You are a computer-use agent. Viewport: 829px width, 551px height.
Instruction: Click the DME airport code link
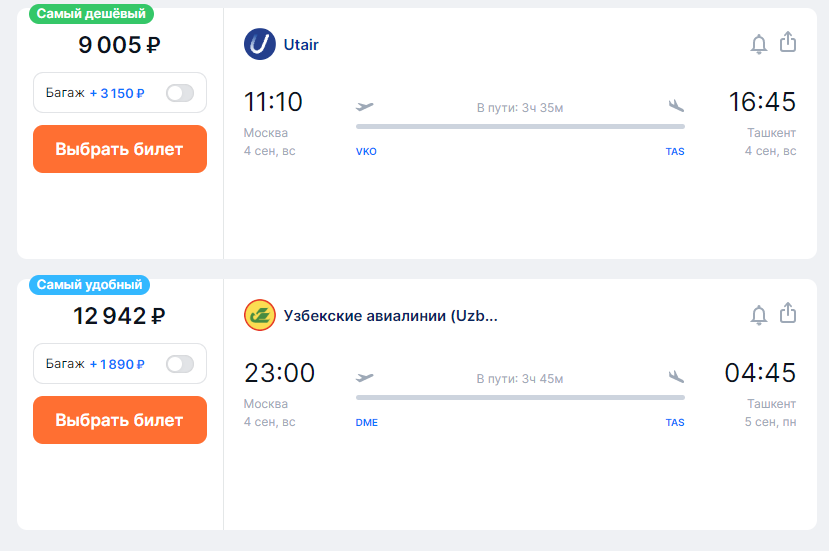[x=367, y=423]
